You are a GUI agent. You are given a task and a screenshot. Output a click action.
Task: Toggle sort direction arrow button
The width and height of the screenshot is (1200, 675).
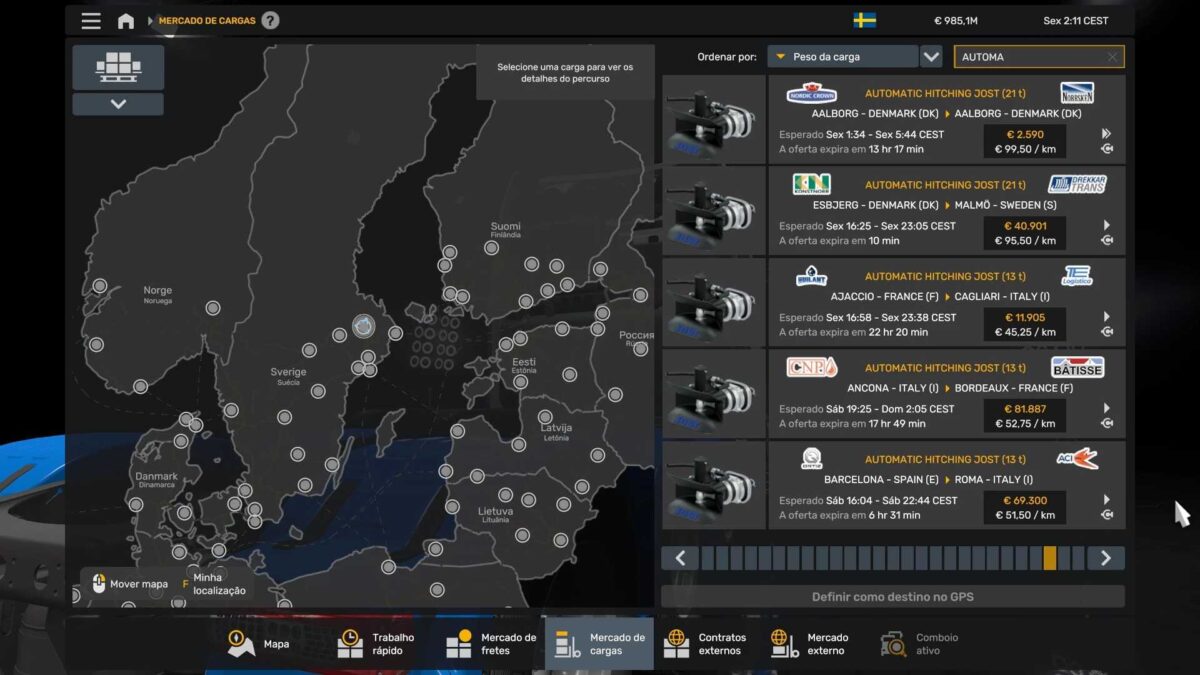click(931, 57)
